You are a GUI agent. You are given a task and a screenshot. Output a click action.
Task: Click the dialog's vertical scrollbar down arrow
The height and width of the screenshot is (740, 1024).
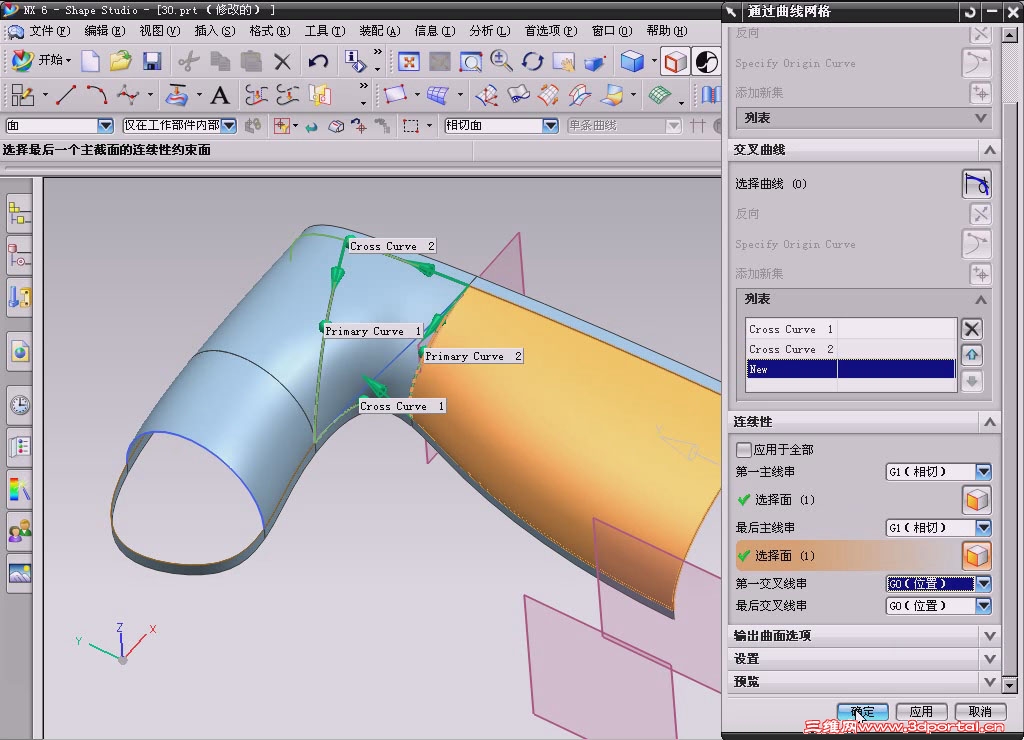pyautogui.click(x=1010, y=685)
